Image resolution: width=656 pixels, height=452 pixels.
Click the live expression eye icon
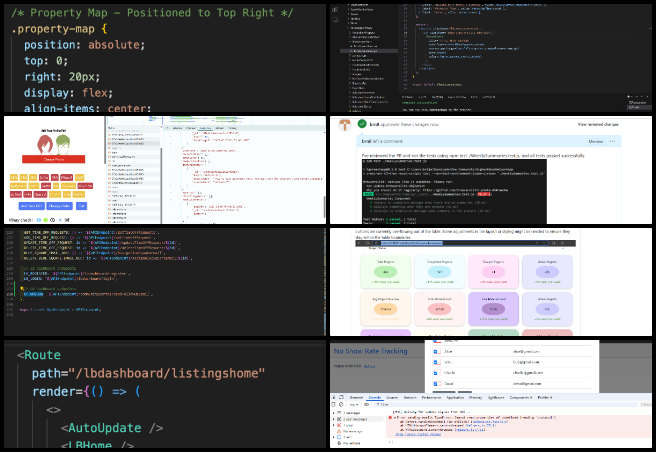(x=366, y=404)
